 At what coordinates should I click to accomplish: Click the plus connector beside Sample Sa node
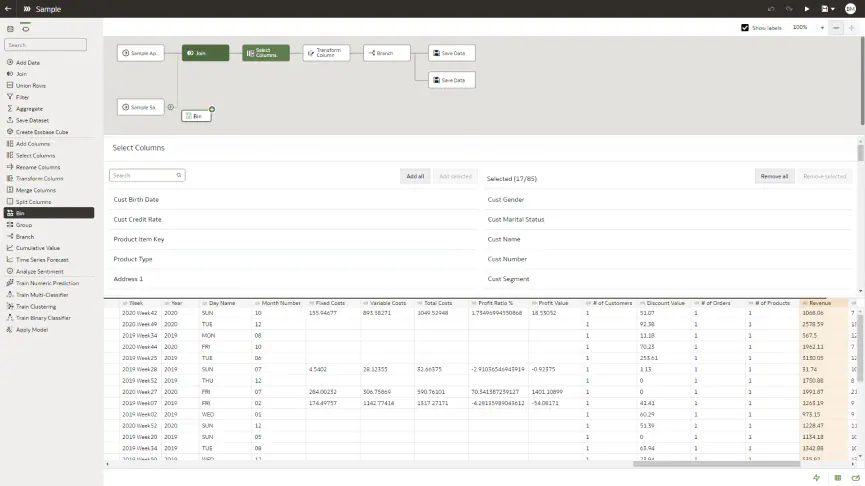tap(171, 107)
